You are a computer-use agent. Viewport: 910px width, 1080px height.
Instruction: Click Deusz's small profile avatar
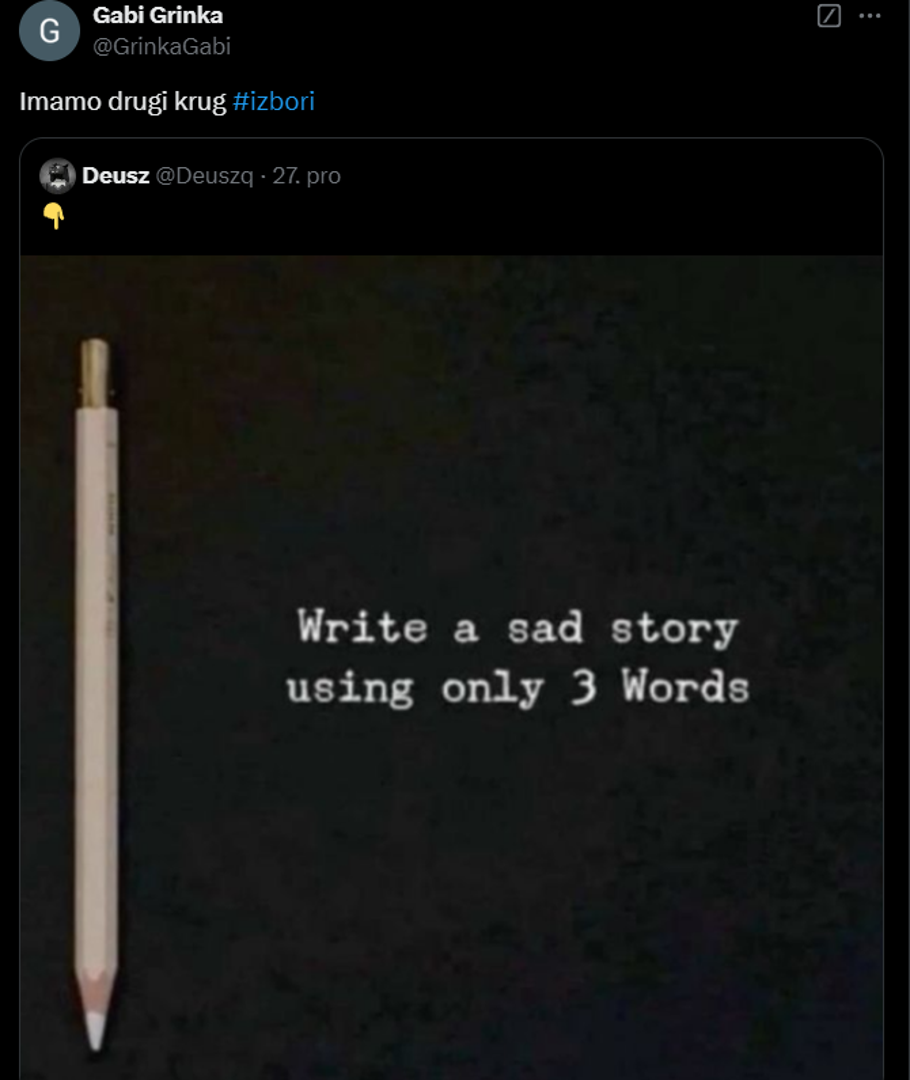pos(58,176)
